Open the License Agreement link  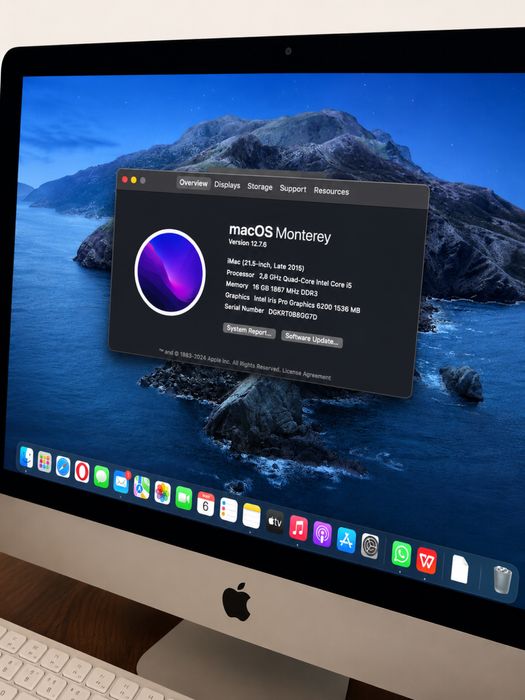(306, 374)
